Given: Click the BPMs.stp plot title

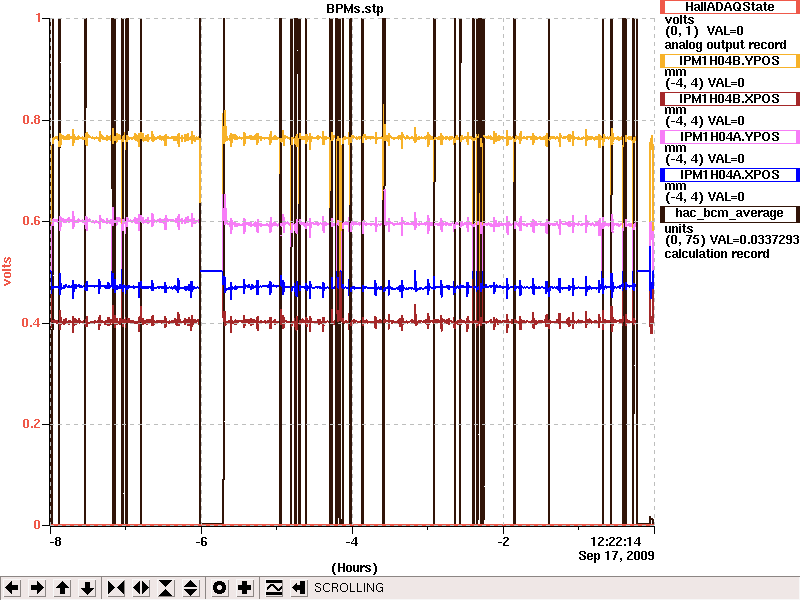Looking at the screenshot, I should pyautogui.click(x=355, y=9).
